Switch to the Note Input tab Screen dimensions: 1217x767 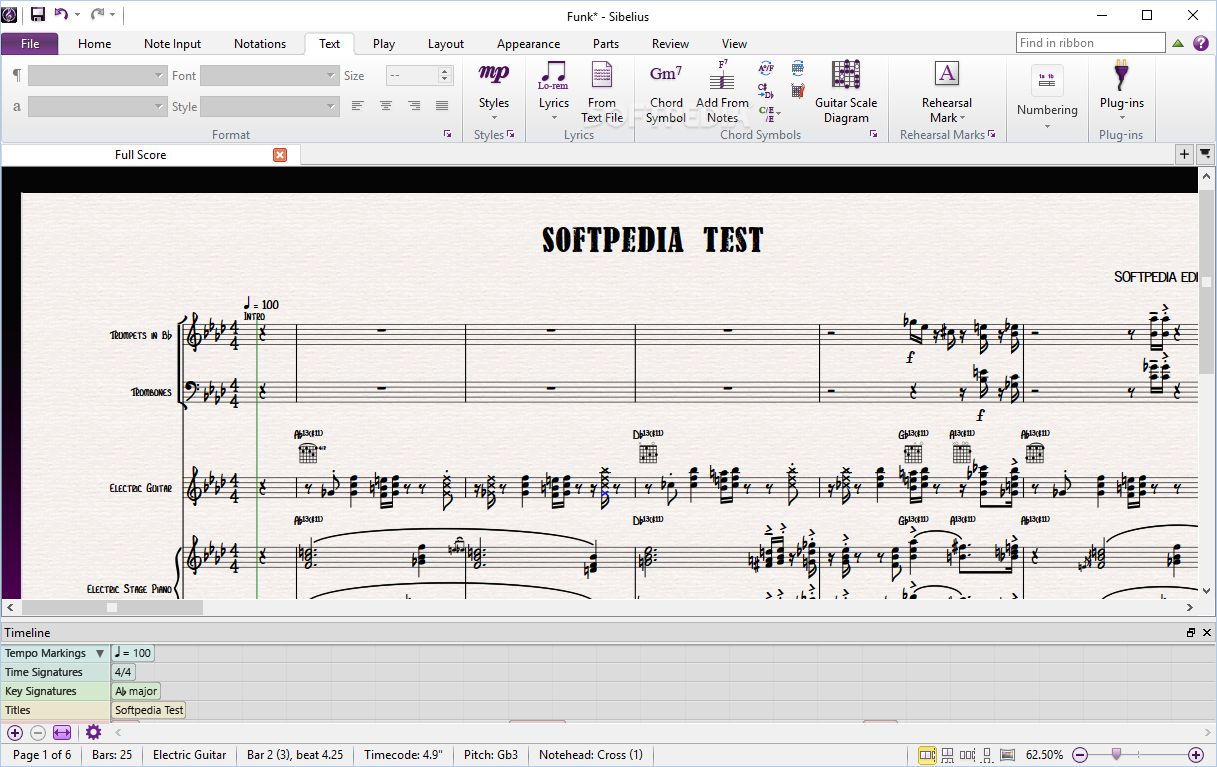pyautogui.click(x=172, y=43)
